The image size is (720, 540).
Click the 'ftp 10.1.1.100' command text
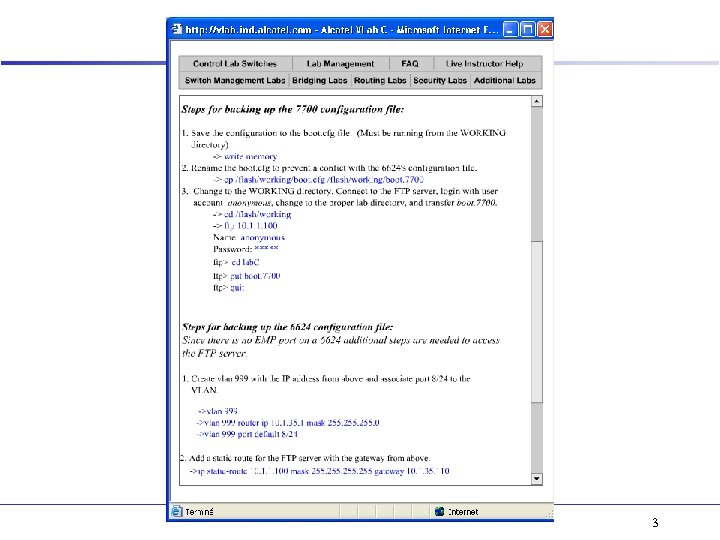(x=251, y=225)
